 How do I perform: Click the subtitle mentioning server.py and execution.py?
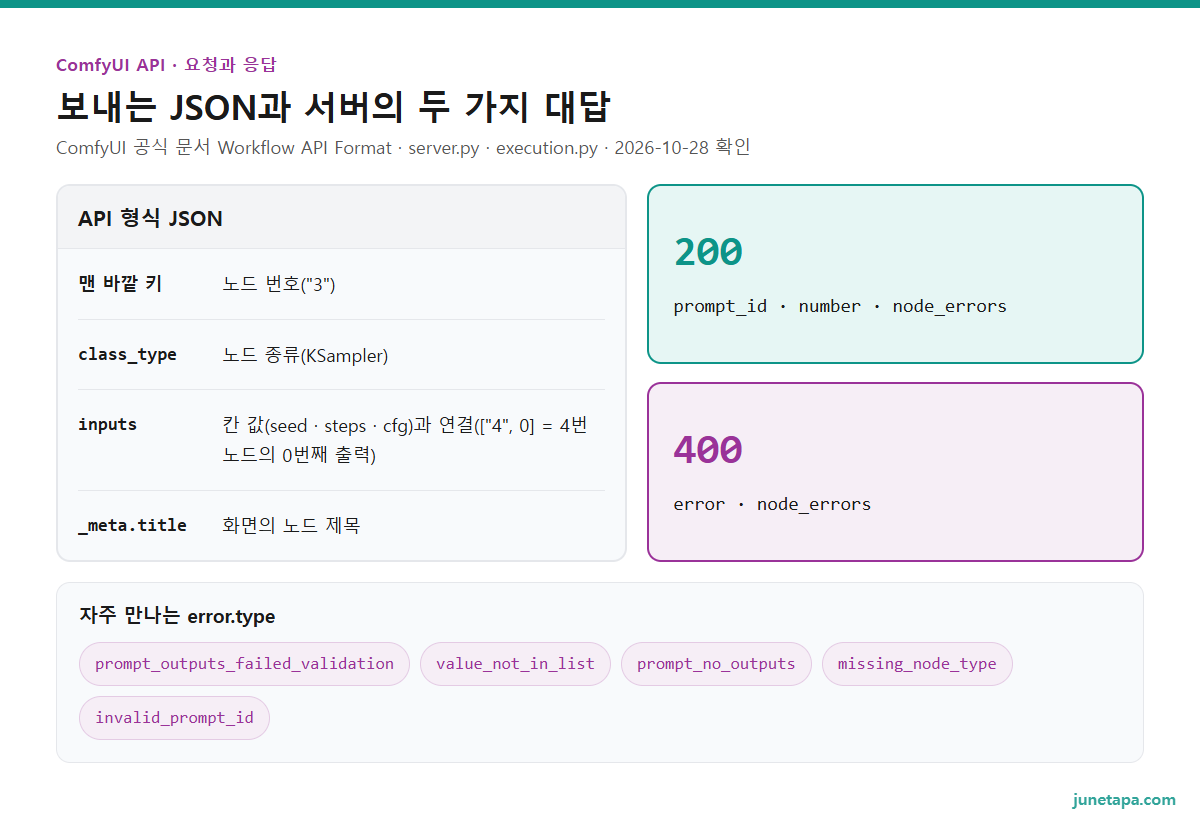(403, 148)
